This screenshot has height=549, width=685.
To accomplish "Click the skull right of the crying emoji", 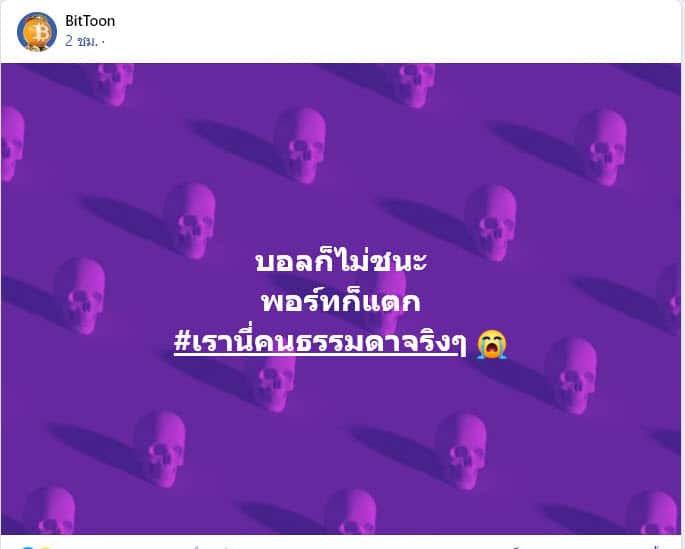I will tap(570, 376).
